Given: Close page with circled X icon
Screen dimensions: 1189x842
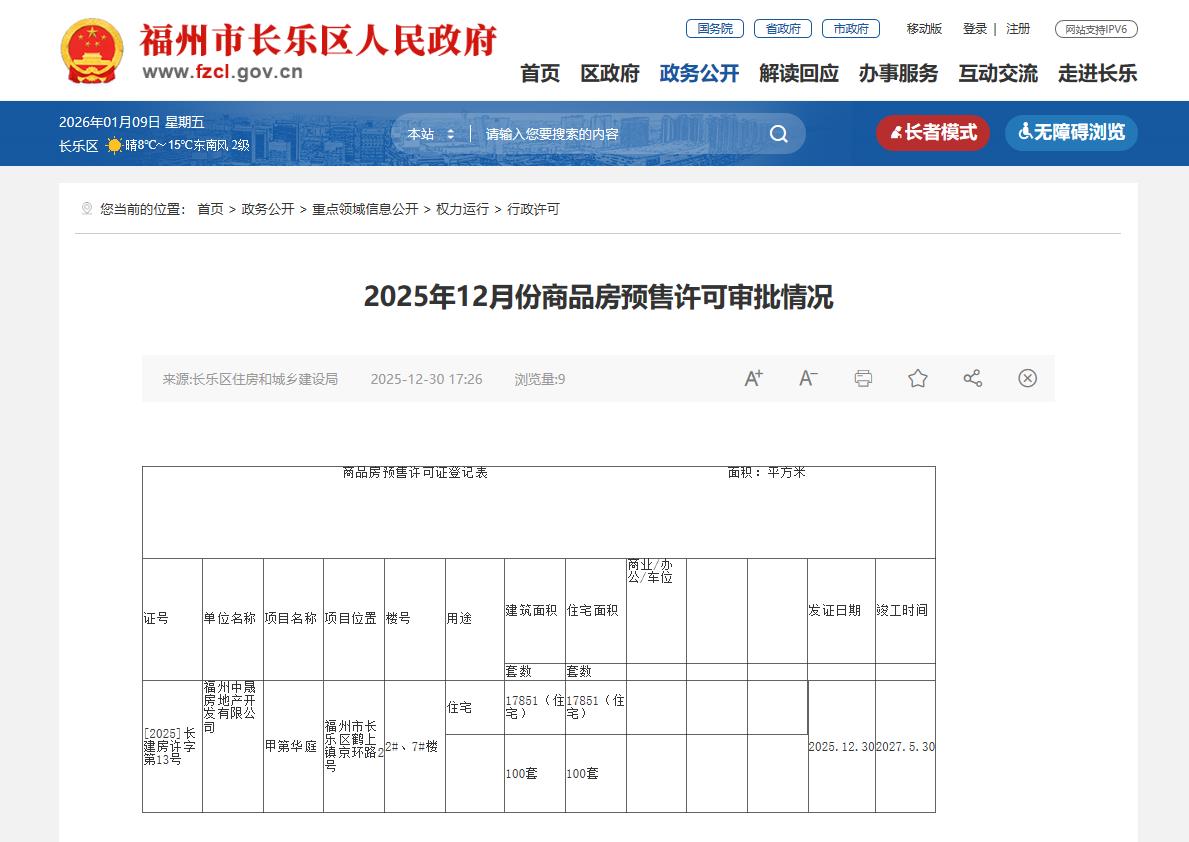Looking at the screenshot, I should click(1027, 378).
